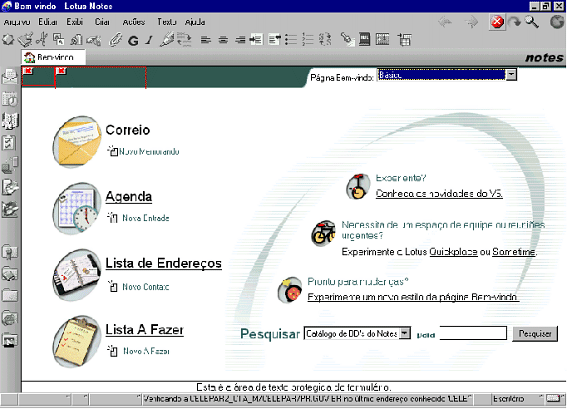This screenshot has height=409, width=567.
Task: Click the Conheça as novidades do V5 link
Action: [x=439, y=194]
